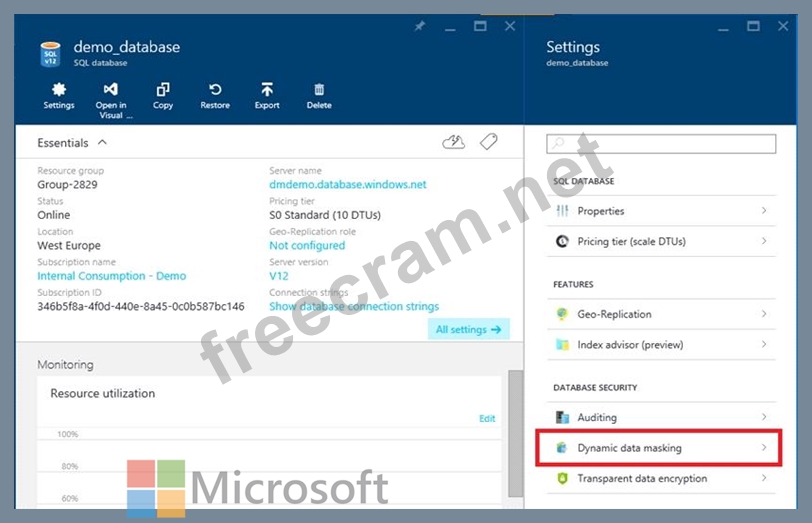Viewport: 812px width, 523px height.
Task: Click the cloud quick start icon
Action: click(x=453, y=142)
